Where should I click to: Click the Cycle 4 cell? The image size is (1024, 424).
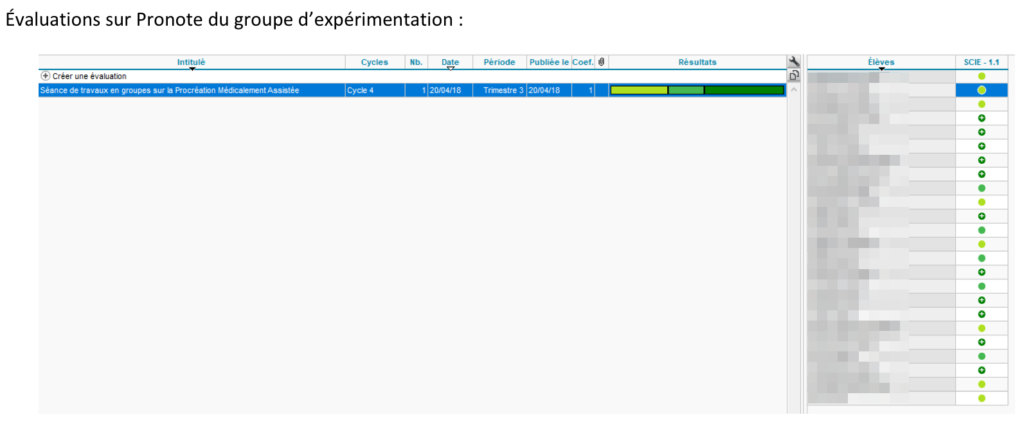click(x=375, y=90)
